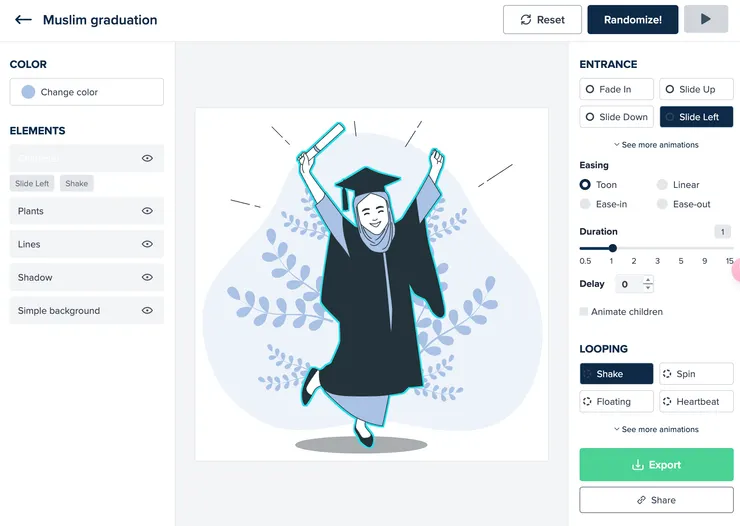Select the Spin looping animation
This screenshot has width=740, height=526.
(696, 374)
